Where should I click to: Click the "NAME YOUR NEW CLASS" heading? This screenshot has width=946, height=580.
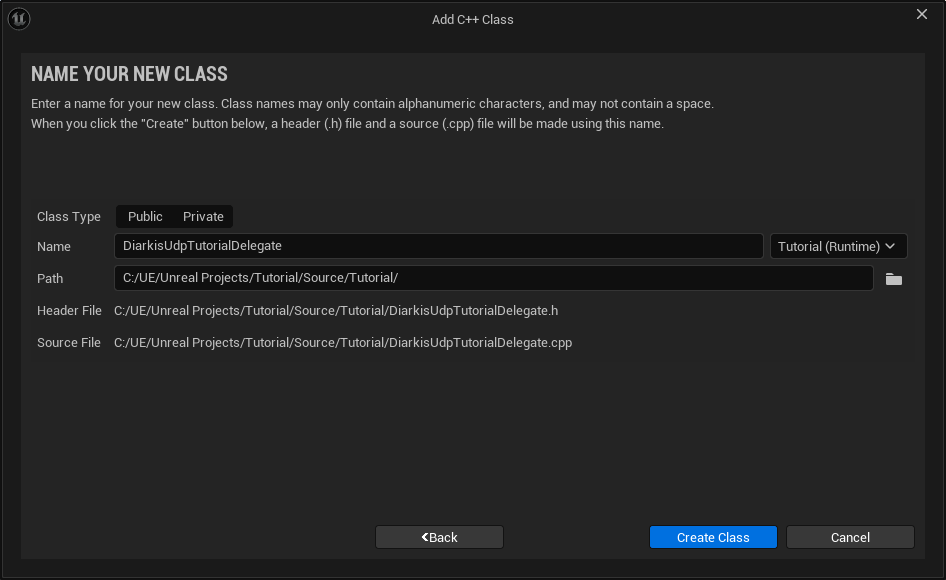click(x=129, y=74)
